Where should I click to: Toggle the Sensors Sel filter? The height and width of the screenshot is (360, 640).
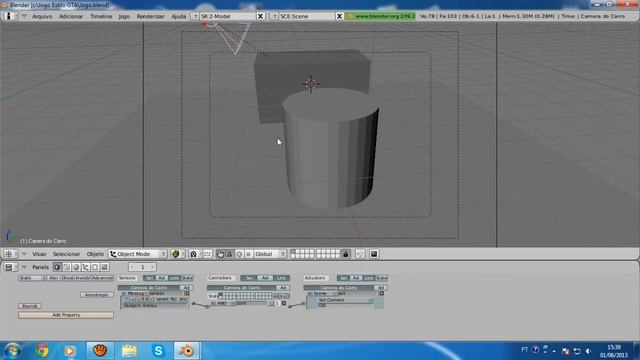pos(149,278)
